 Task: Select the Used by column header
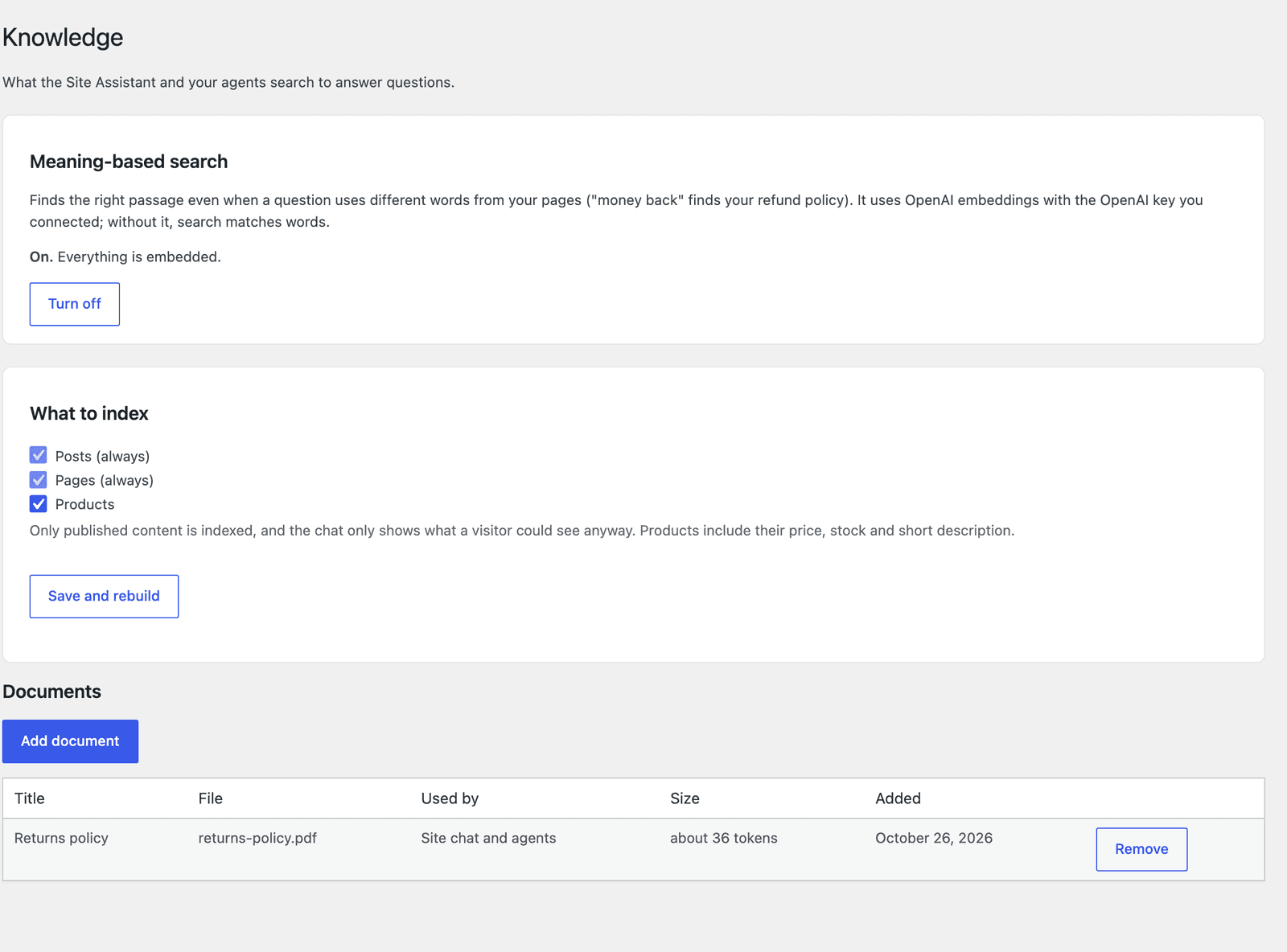[x=450, y=798]
